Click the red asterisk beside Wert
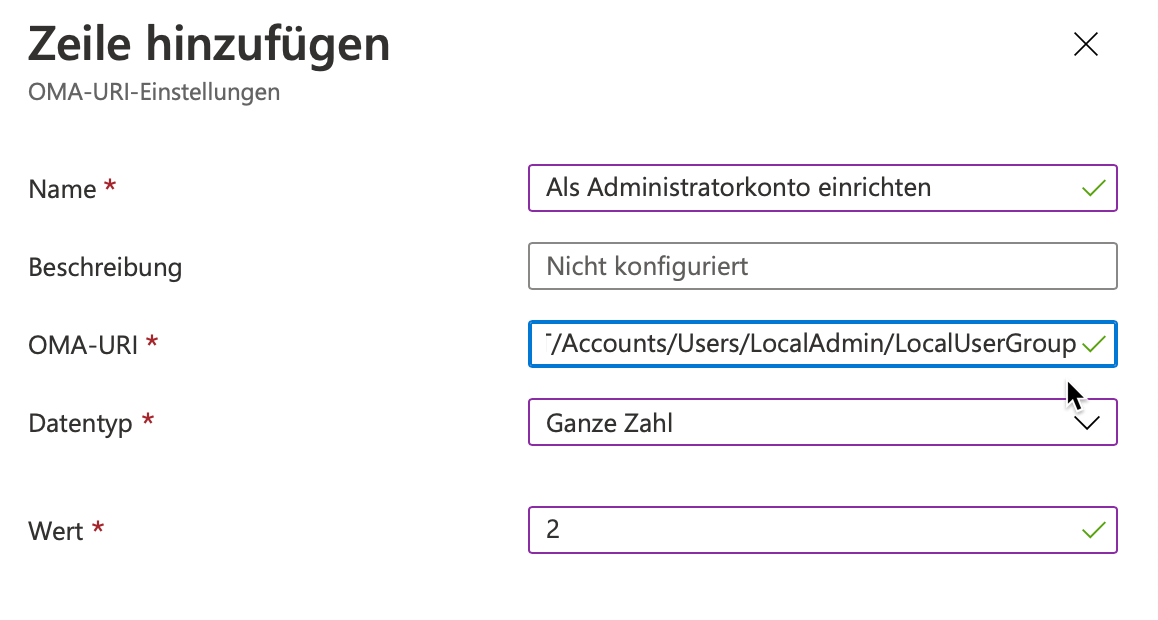This screenshot has width=1158, height=620. click(x=98, y=529)
